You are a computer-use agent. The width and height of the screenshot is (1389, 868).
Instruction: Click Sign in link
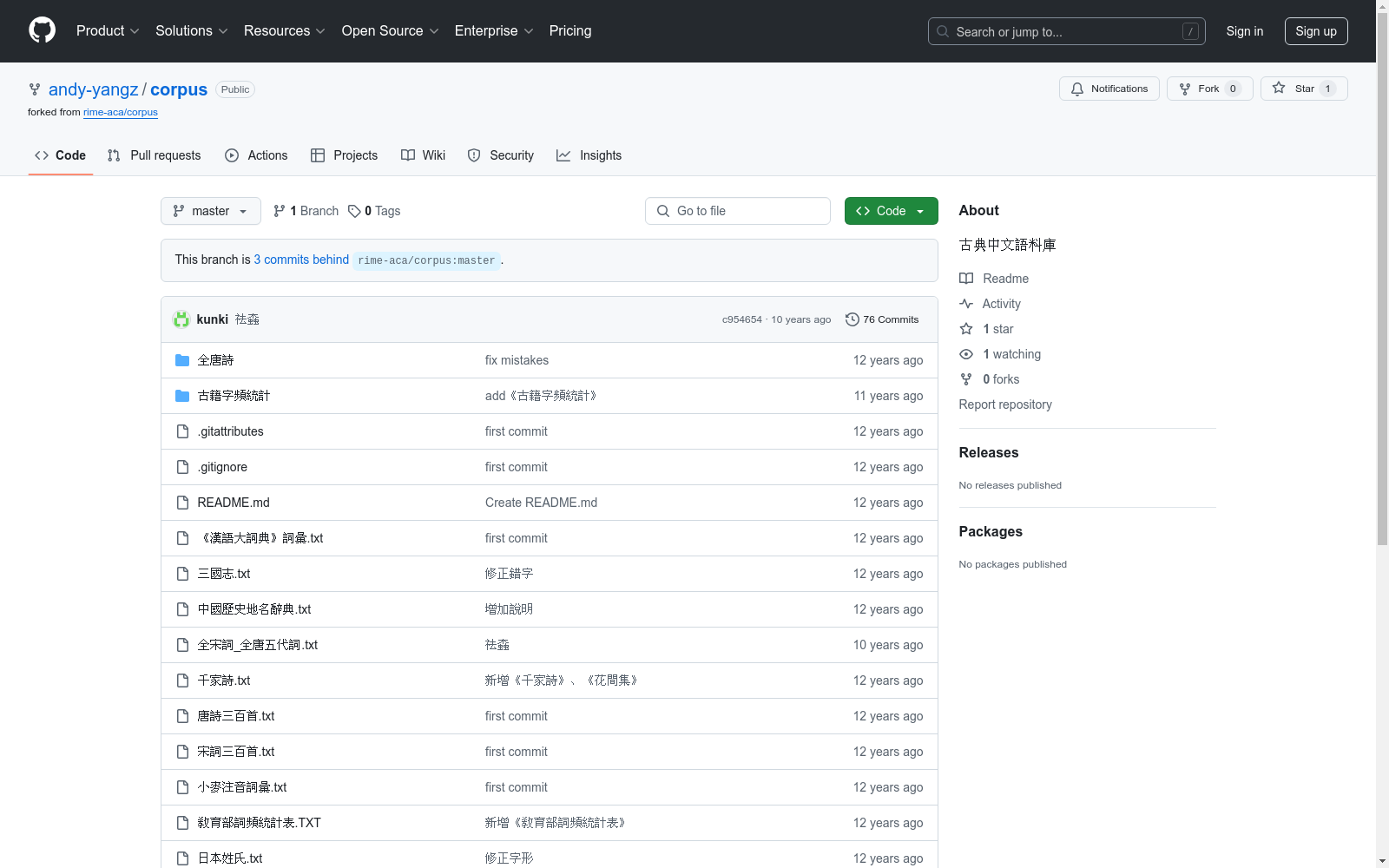click(x=1244, y=31)
